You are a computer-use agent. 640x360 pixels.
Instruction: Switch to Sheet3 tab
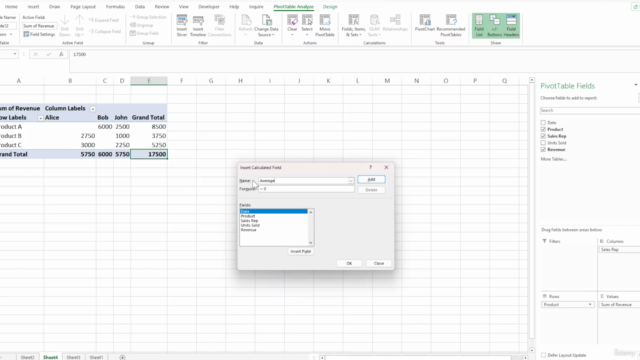73,357
